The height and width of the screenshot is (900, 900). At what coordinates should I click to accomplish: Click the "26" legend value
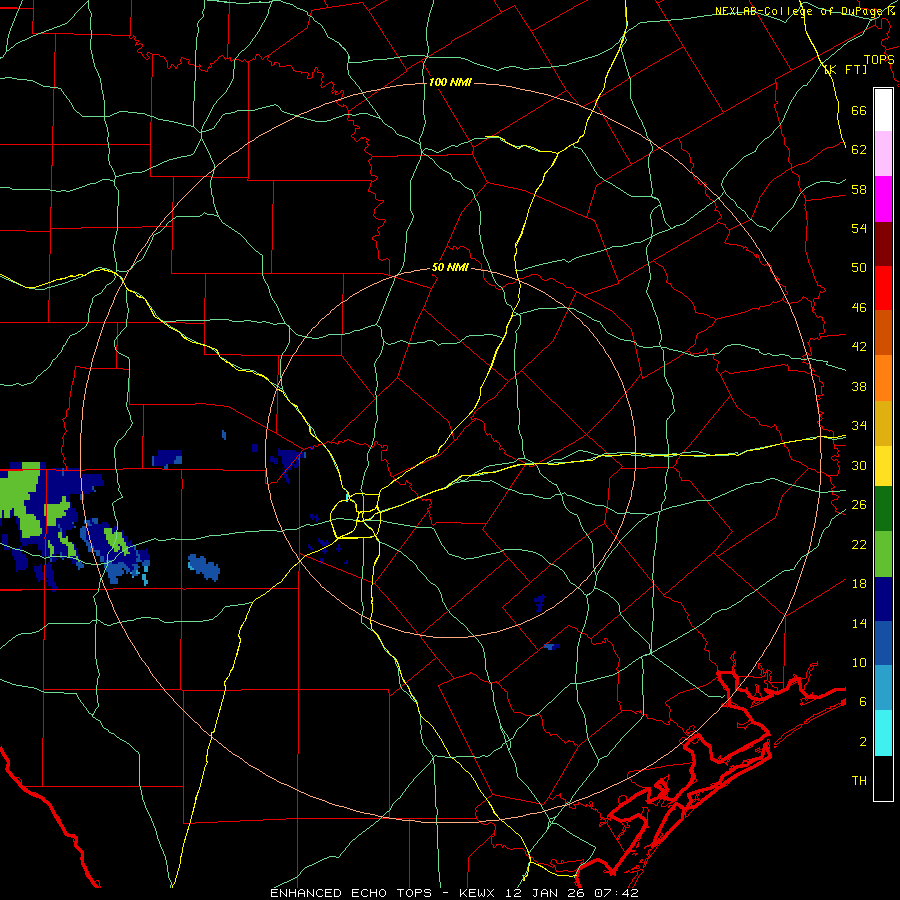click(x=859, y=505)
